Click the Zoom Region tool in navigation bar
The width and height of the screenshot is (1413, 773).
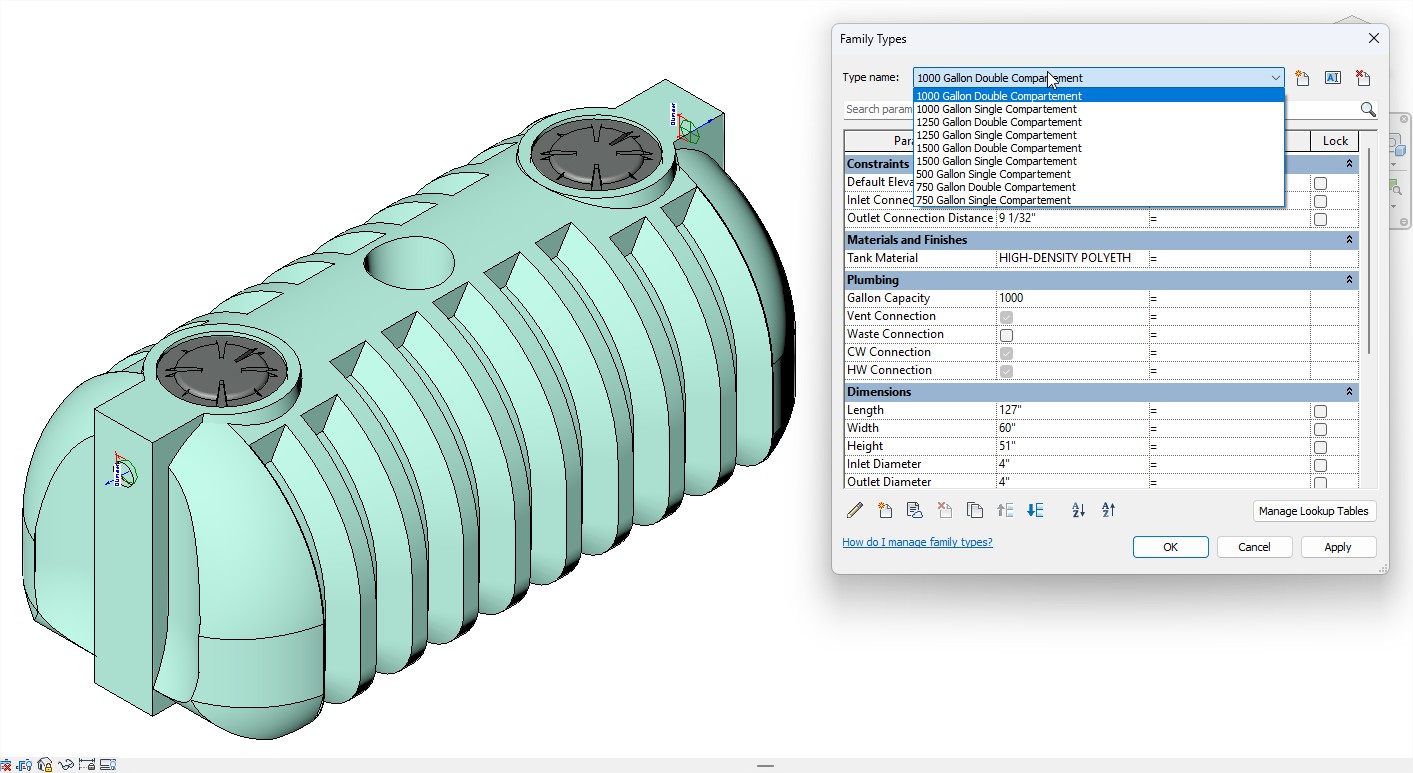pyautogui.click(x=1397, y=186)
